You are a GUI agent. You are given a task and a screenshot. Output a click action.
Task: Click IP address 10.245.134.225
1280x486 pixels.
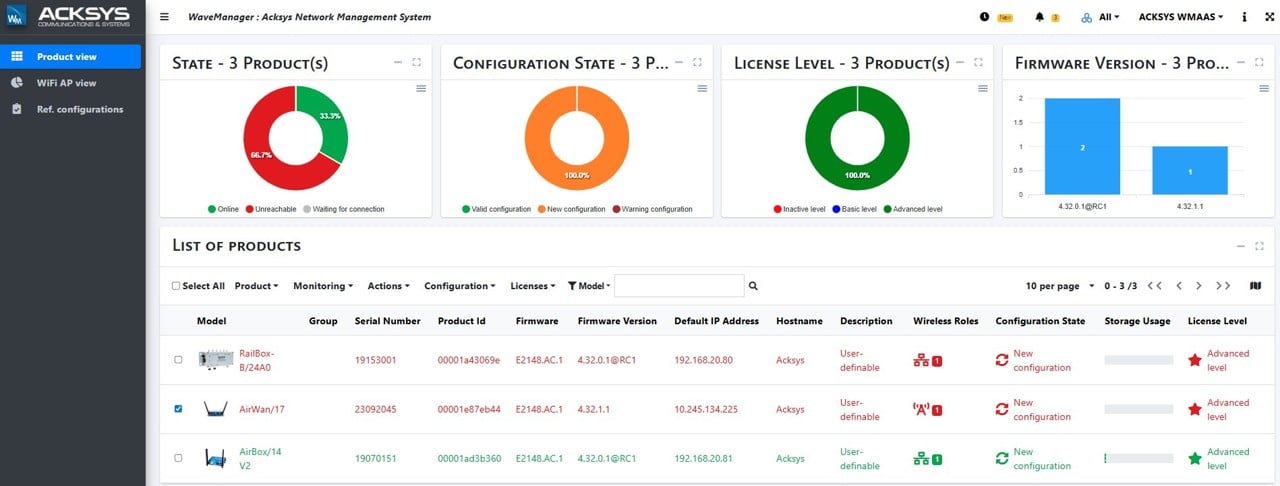tap(706, 409)
